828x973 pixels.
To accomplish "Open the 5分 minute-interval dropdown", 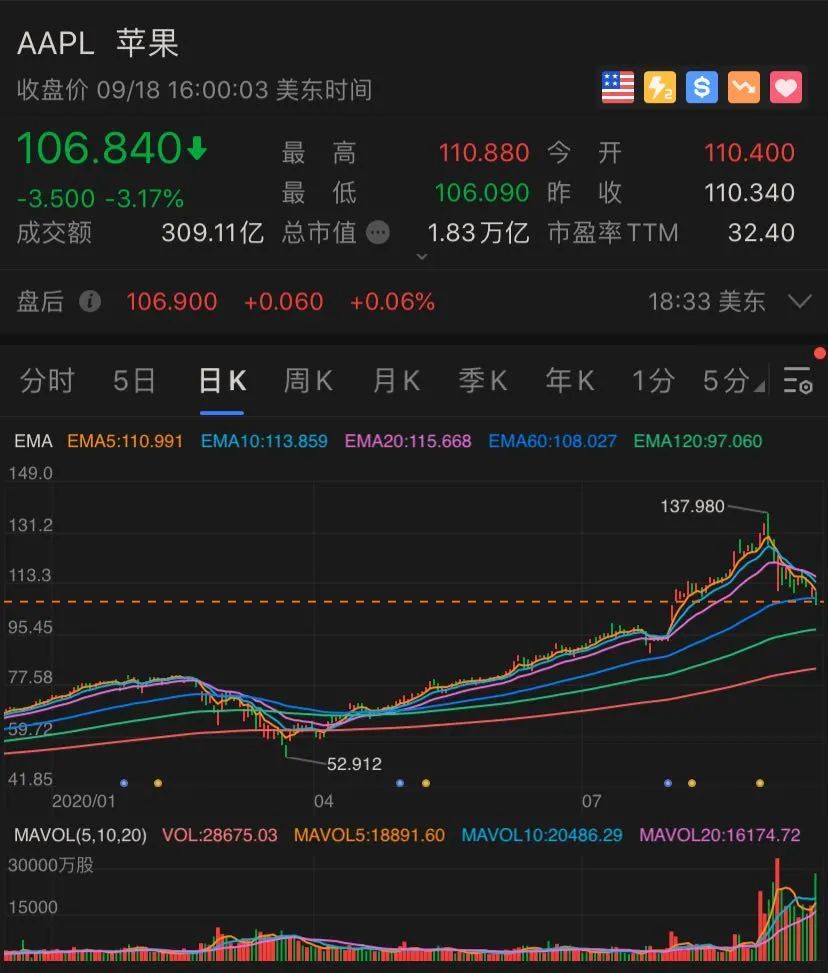I will pyautogui.click(x=733, y=380).
